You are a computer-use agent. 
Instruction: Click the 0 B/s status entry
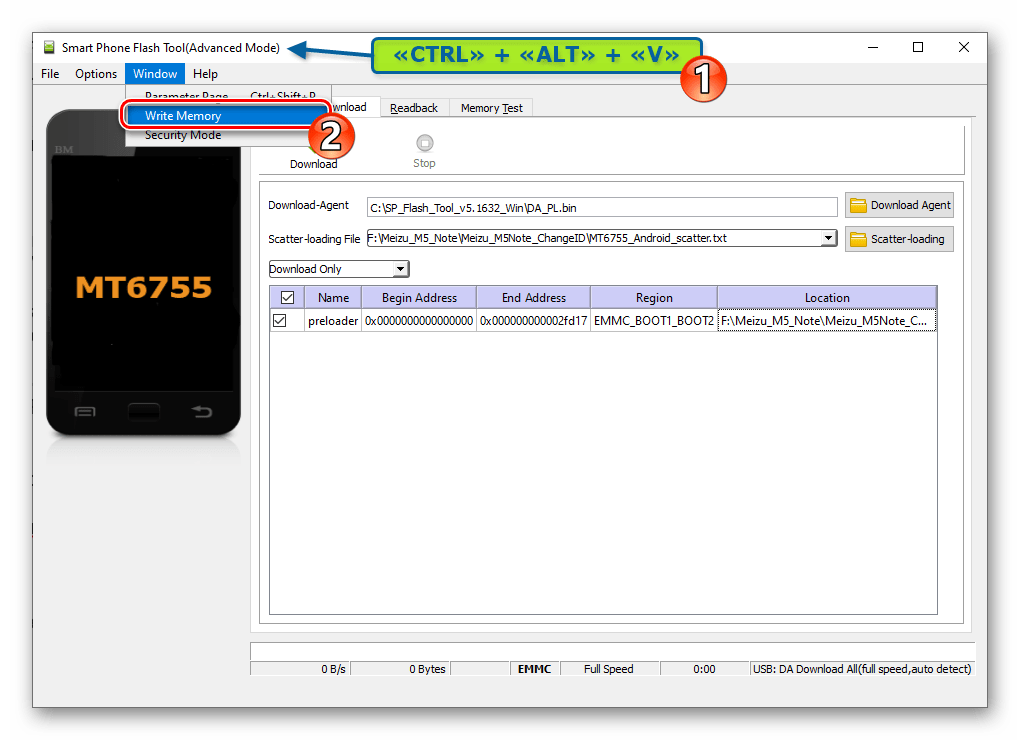pos(301,669)
